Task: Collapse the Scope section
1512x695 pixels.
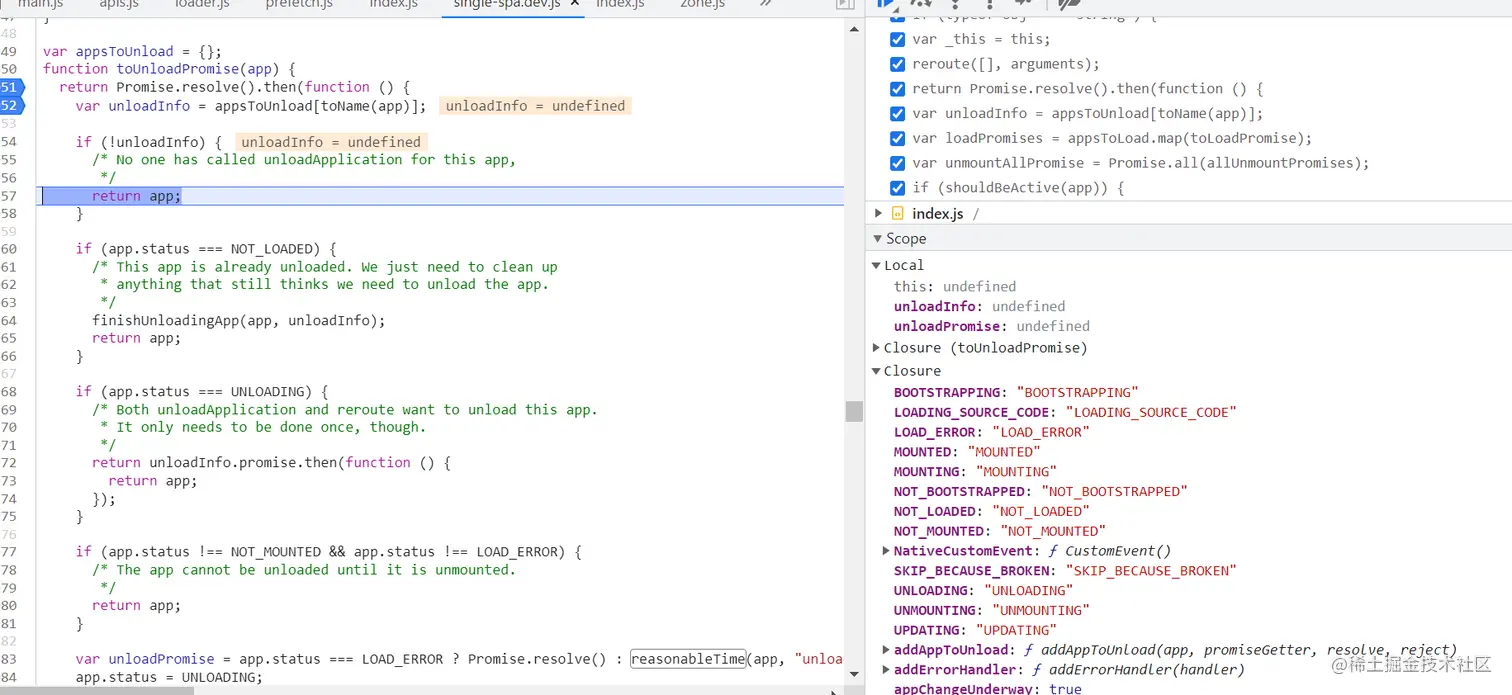Action: [878, 238]
